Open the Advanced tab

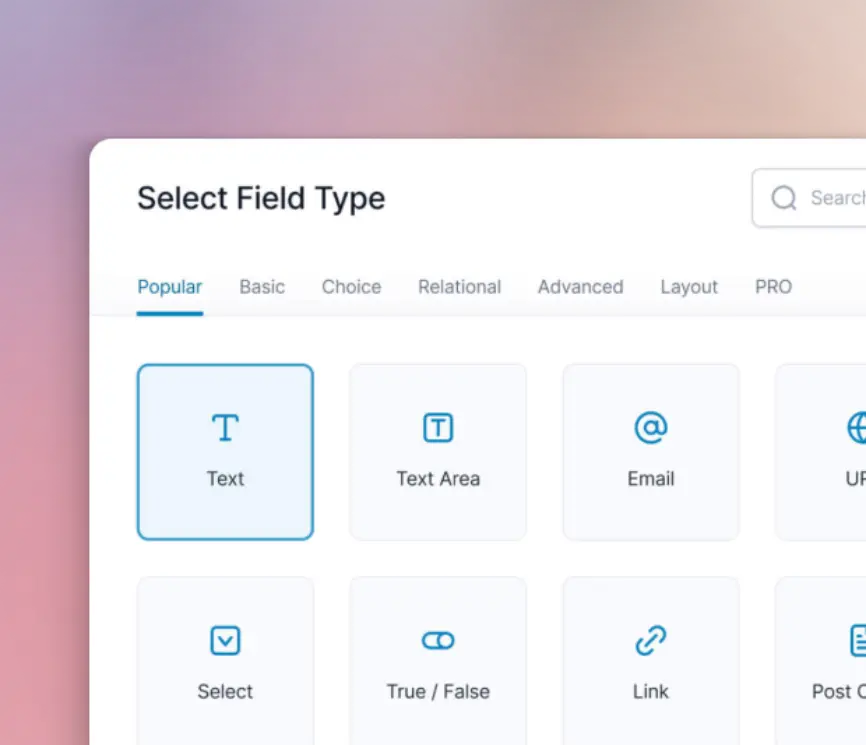[580, 287]
